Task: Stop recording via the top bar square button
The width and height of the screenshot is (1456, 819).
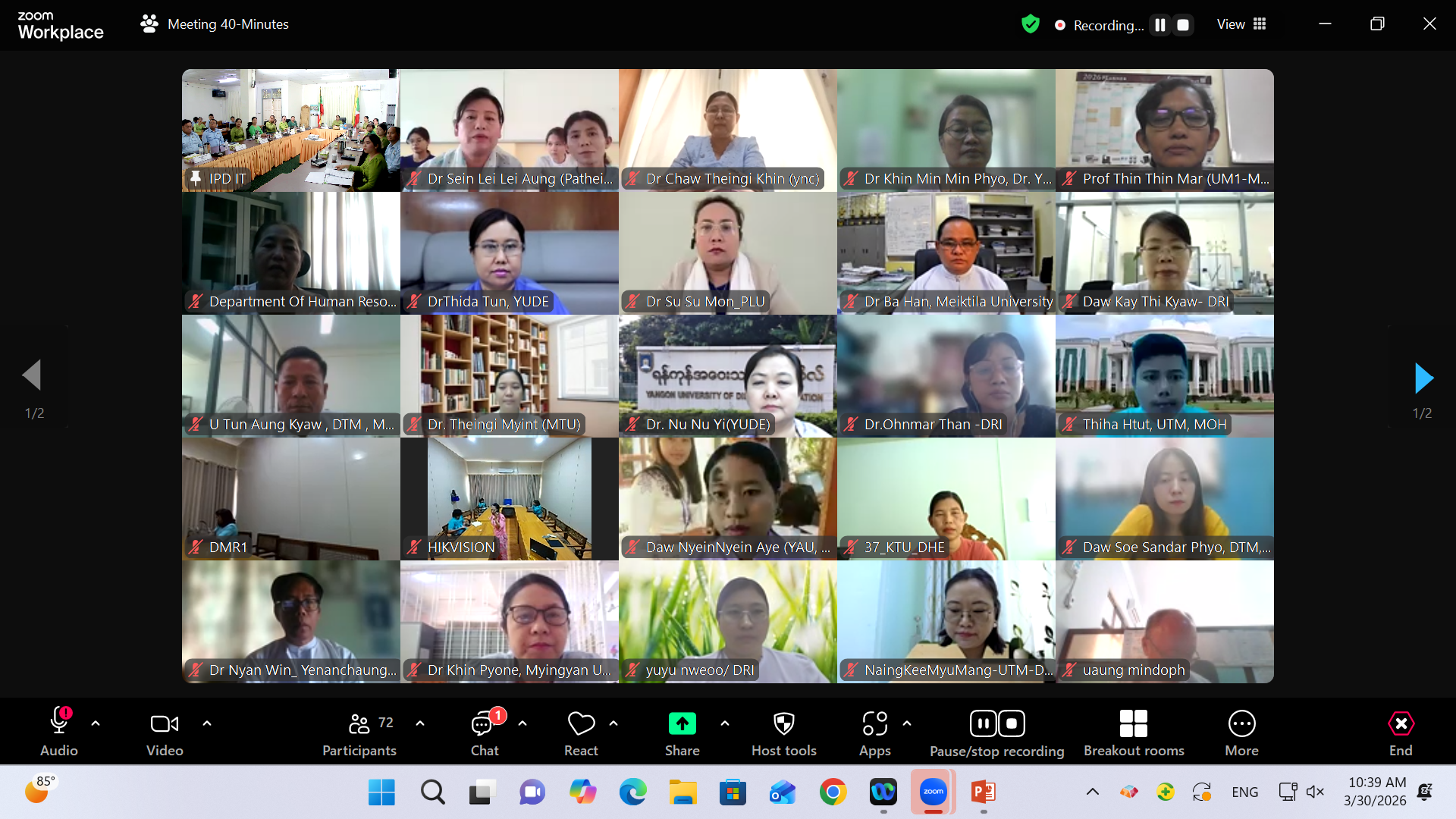Action: click(1182, 25)
